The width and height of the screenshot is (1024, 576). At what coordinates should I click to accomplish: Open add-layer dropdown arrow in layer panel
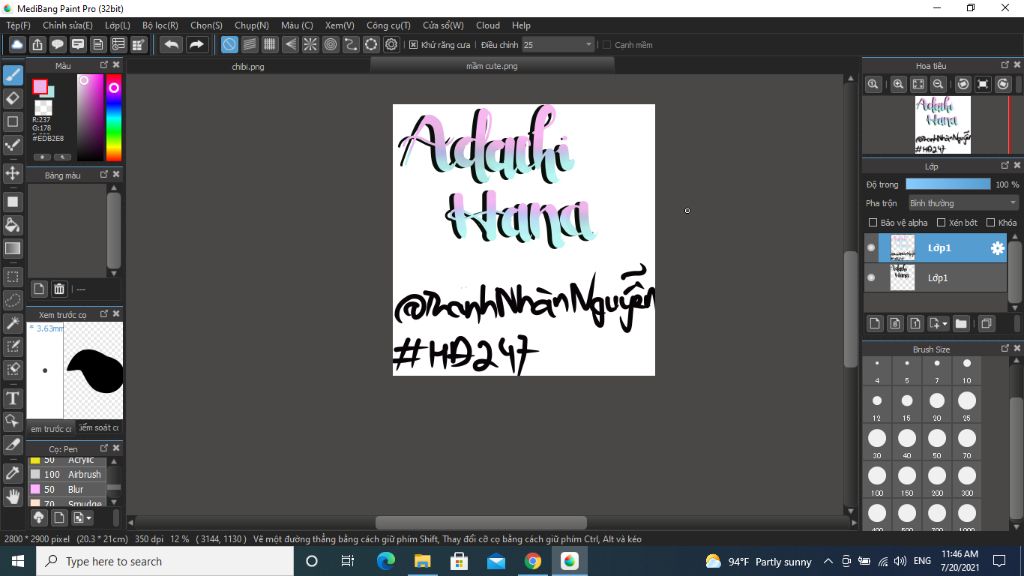click(944, 324)
